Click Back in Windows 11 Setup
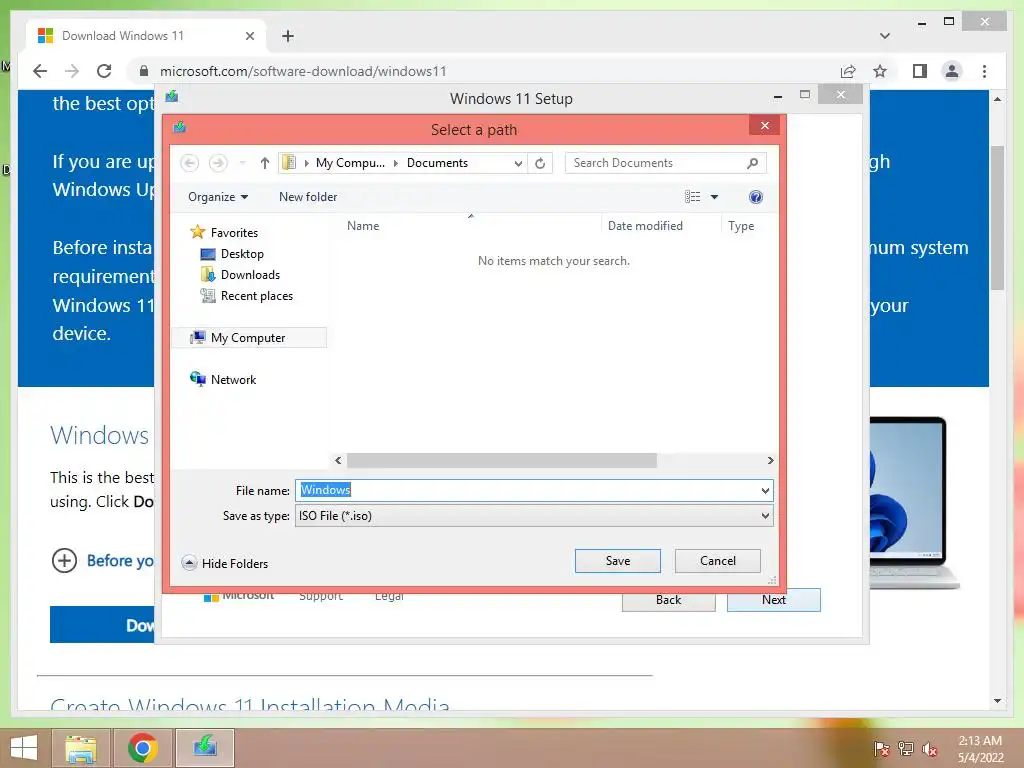The image size is (1024, 768). [x=668, y=600]
